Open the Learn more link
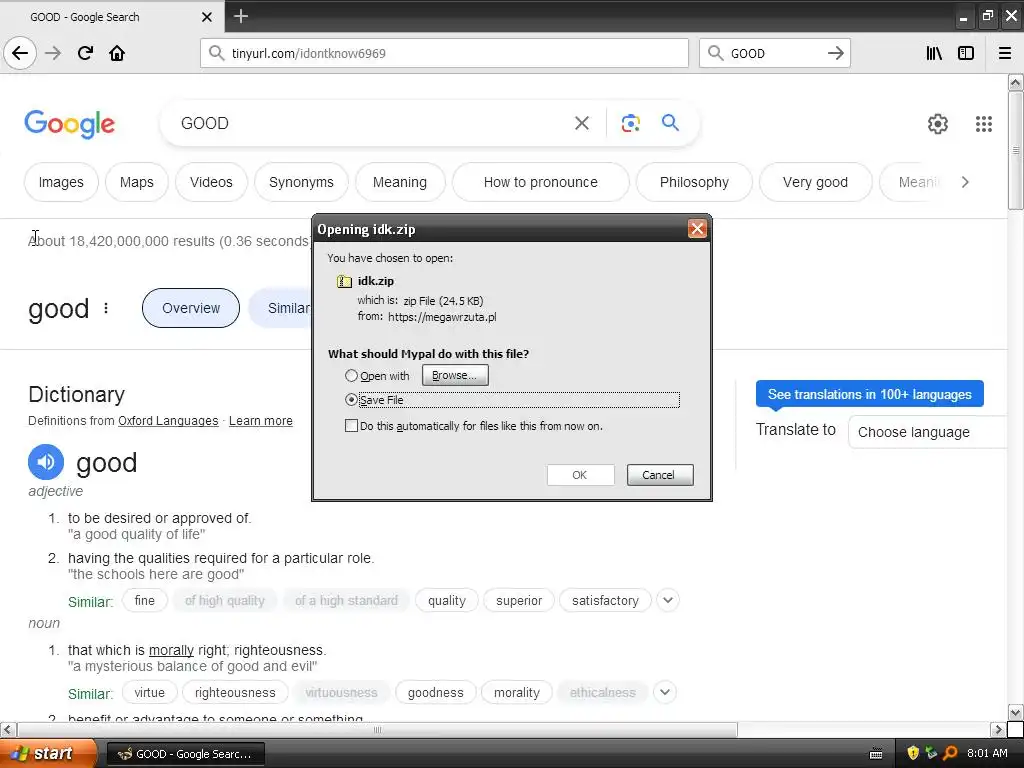Viewport: 1024px width, 768px height. (261, 421)
